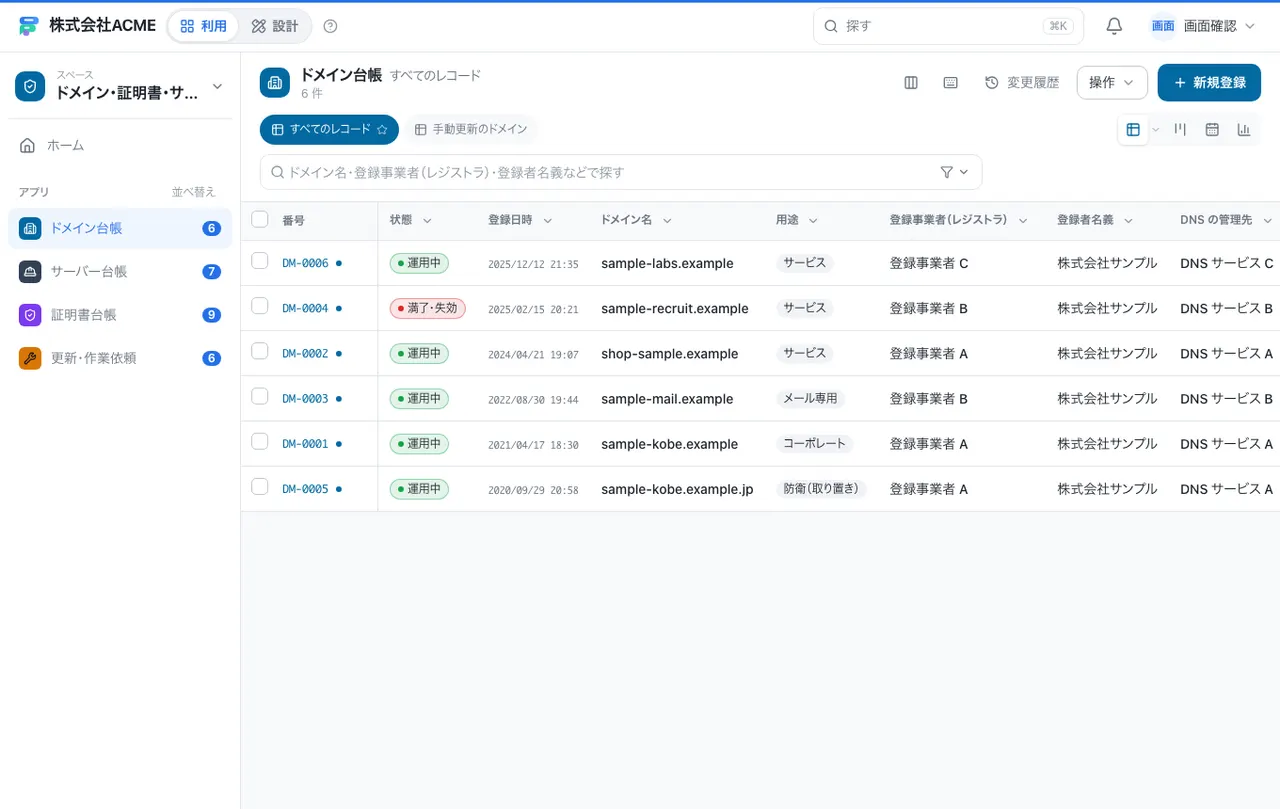Click the column layout icon beside the keyboard icon

click(911, 83)
